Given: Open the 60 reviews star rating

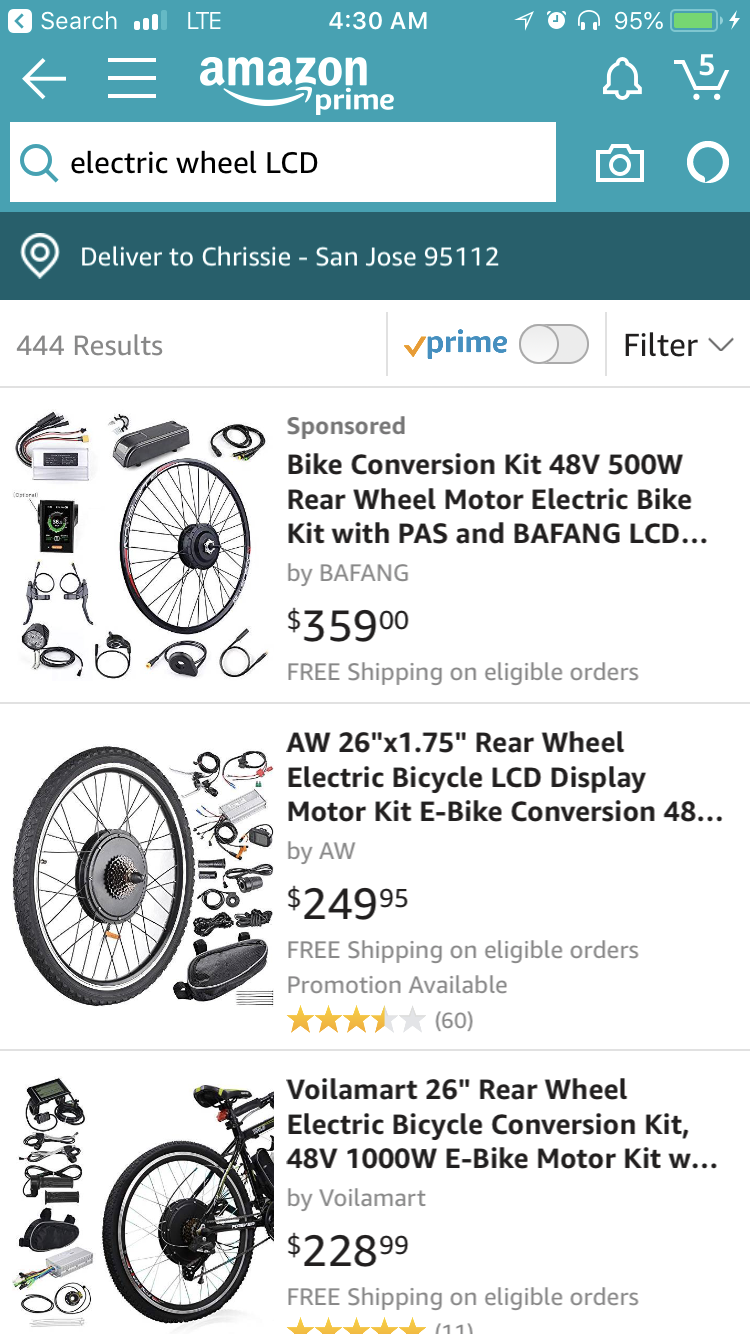Looking at the screenshot, I should pyautogui.click(x=380, y=1020).
